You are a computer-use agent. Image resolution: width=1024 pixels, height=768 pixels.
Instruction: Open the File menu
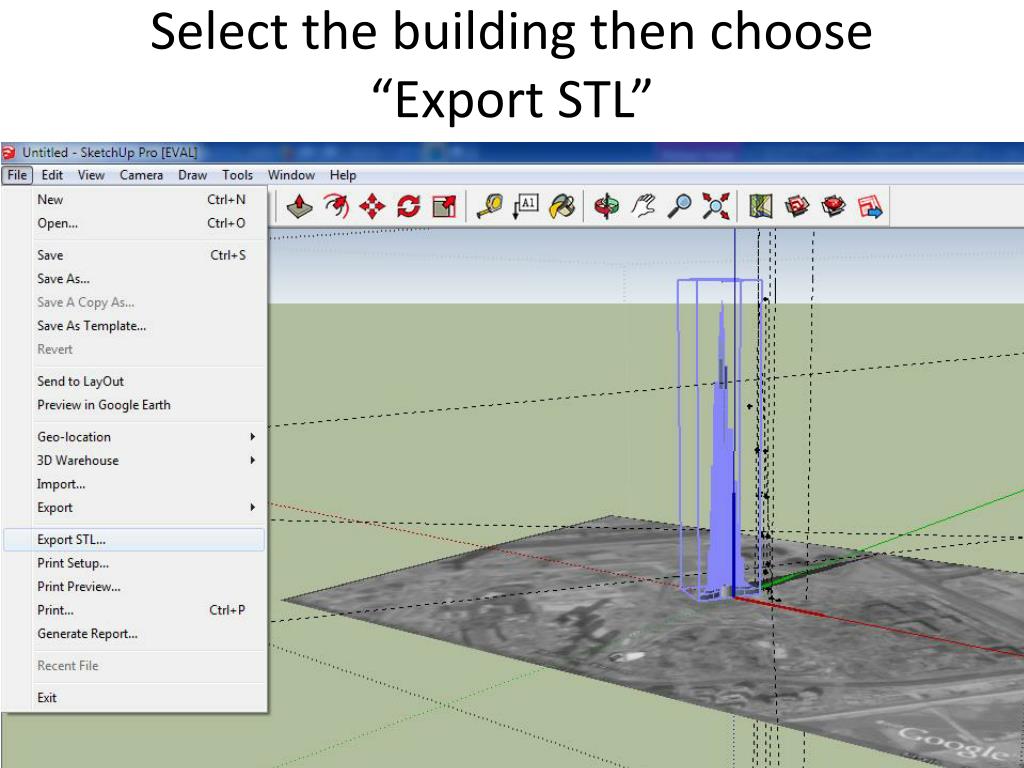tap(17, 175)
